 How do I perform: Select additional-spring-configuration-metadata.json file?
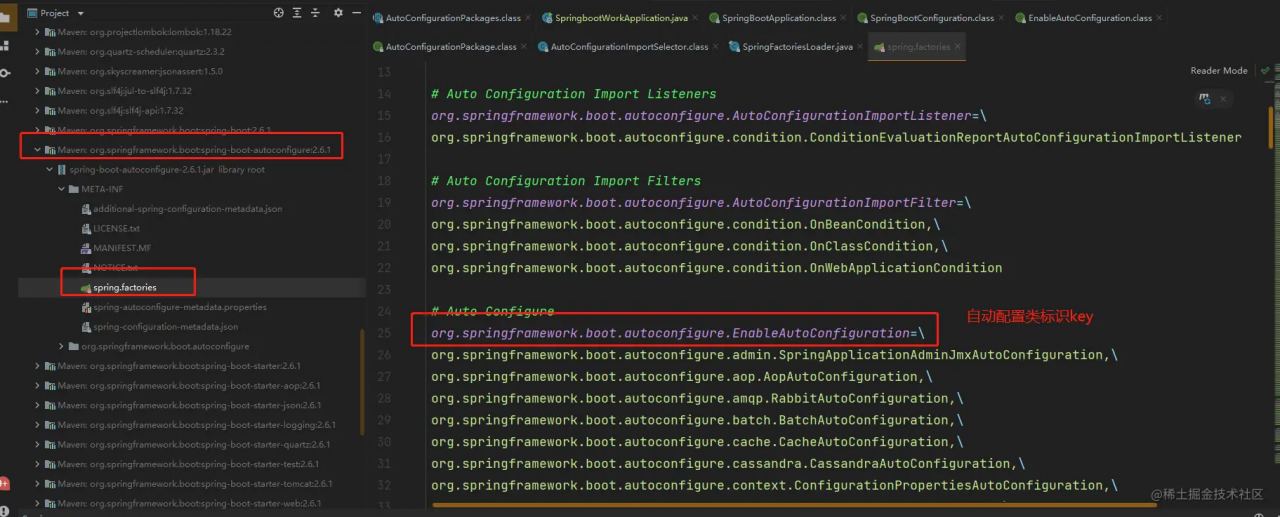point(190,209)
